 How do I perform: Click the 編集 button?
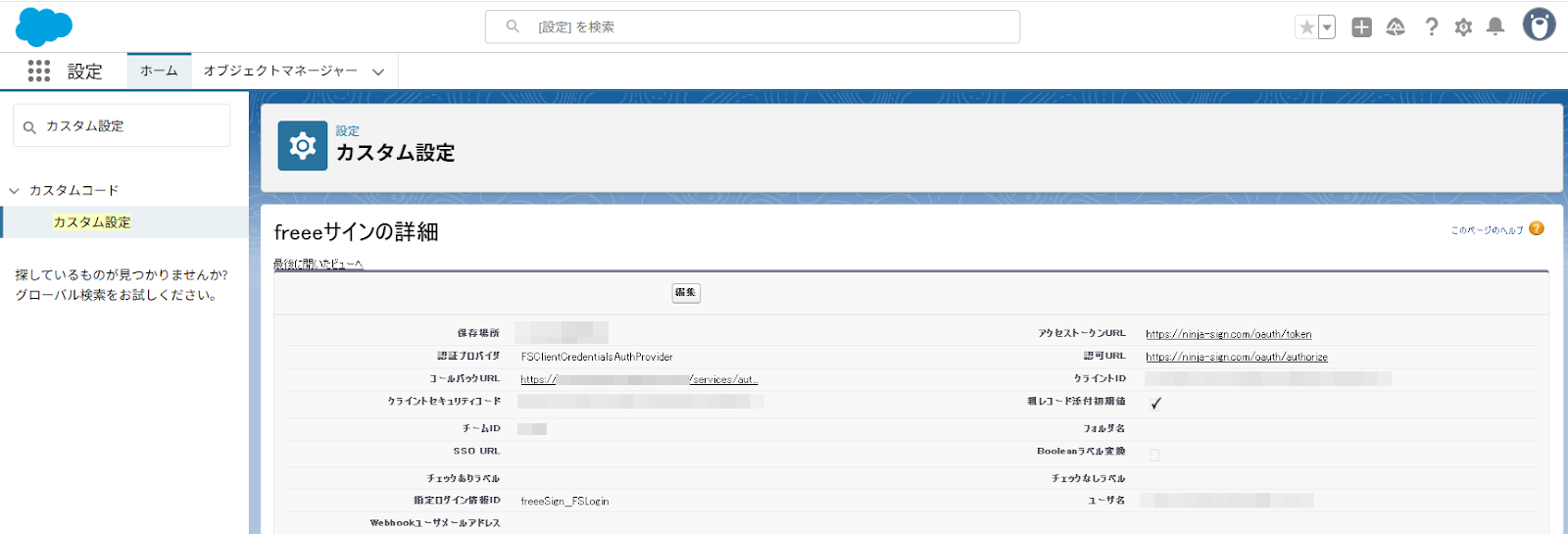point(686,292)
